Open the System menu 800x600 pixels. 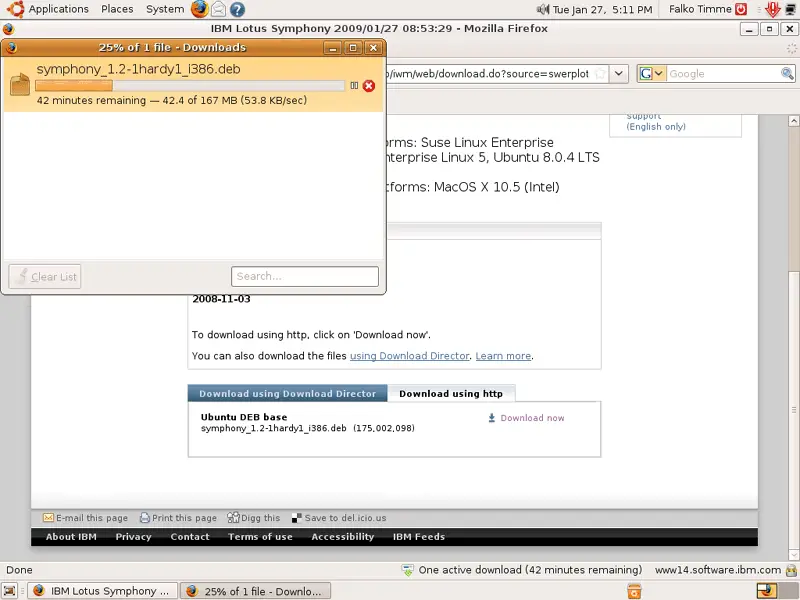coord(165,9)
